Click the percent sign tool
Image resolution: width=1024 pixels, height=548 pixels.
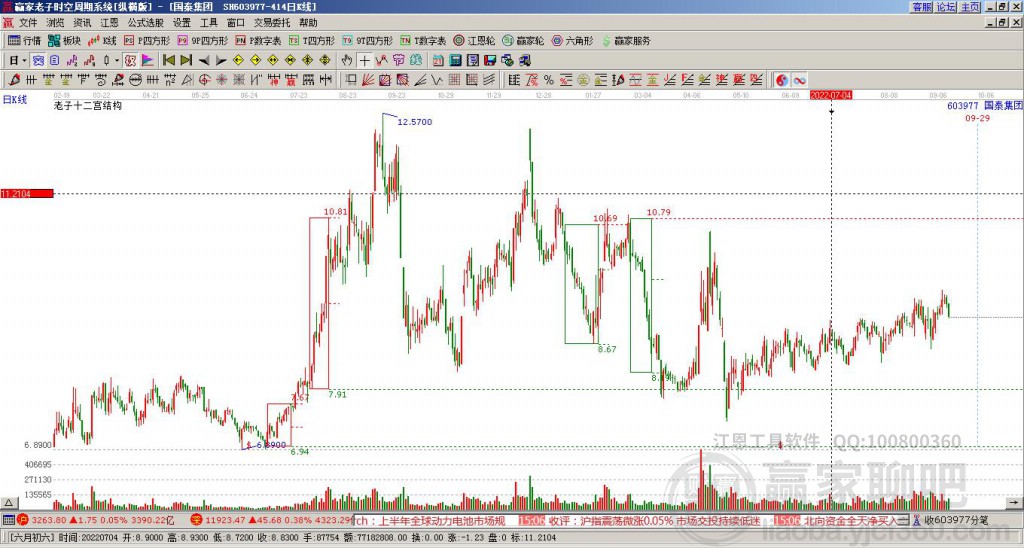549,80
